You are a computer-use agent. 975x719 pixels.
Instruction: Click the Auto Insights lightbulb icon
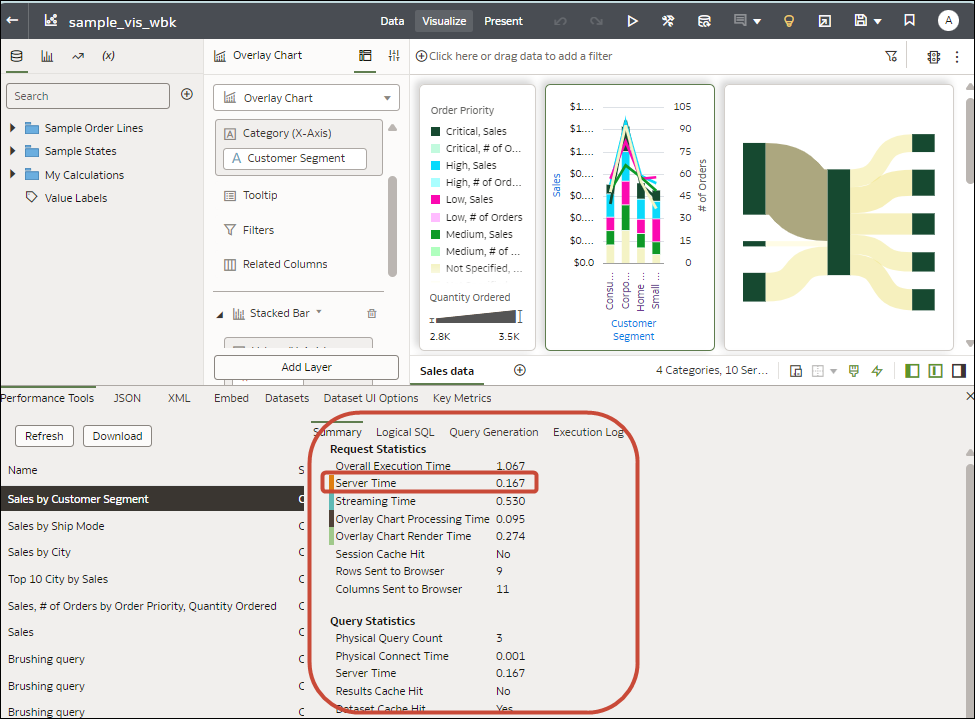(x=788, y=21)
